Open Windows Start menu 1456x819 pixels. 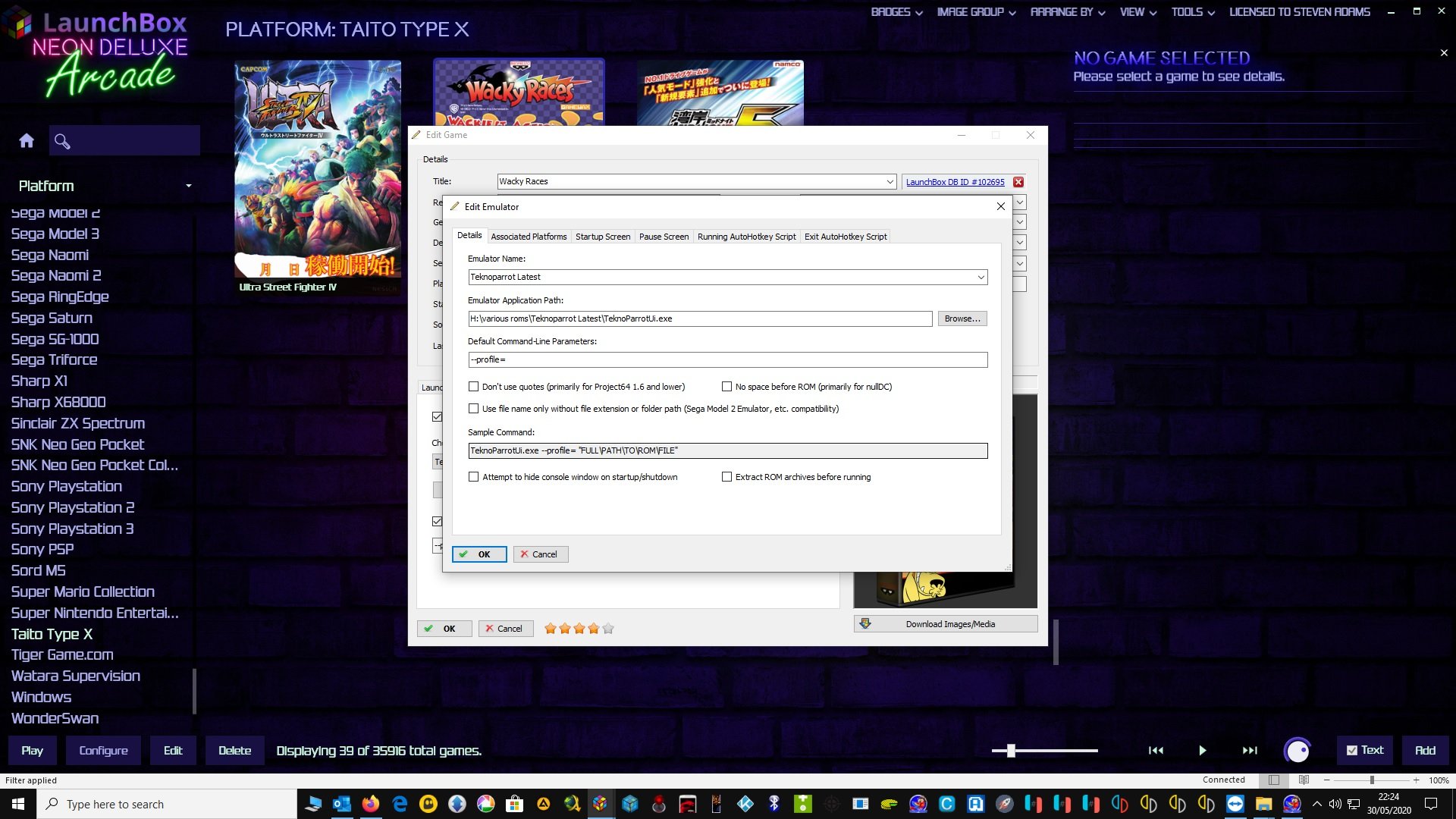click(x=18, y=804)
